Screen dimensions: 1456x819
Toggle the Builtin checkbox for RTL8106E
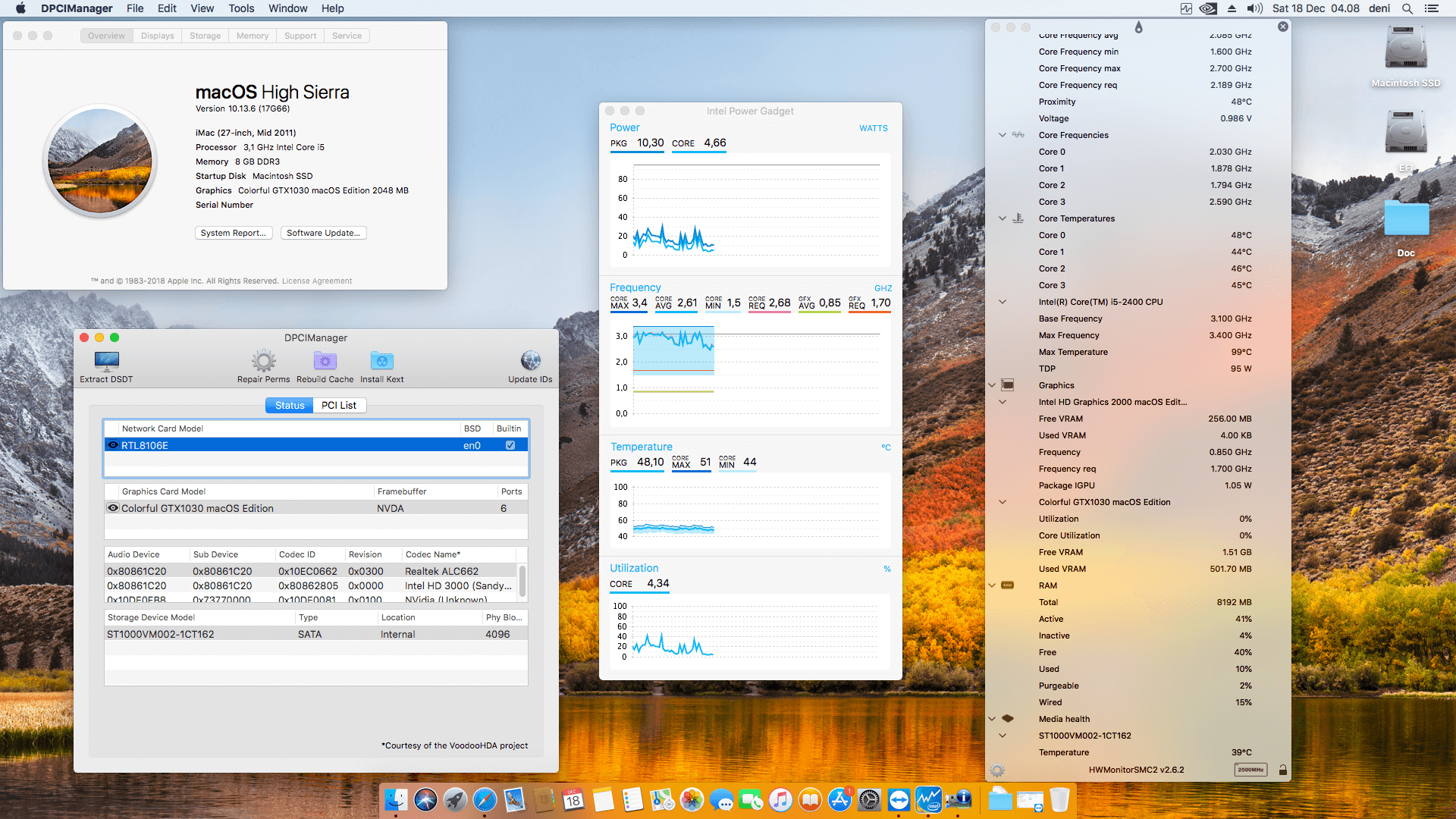pyautogui.click(x=510, y=445)
